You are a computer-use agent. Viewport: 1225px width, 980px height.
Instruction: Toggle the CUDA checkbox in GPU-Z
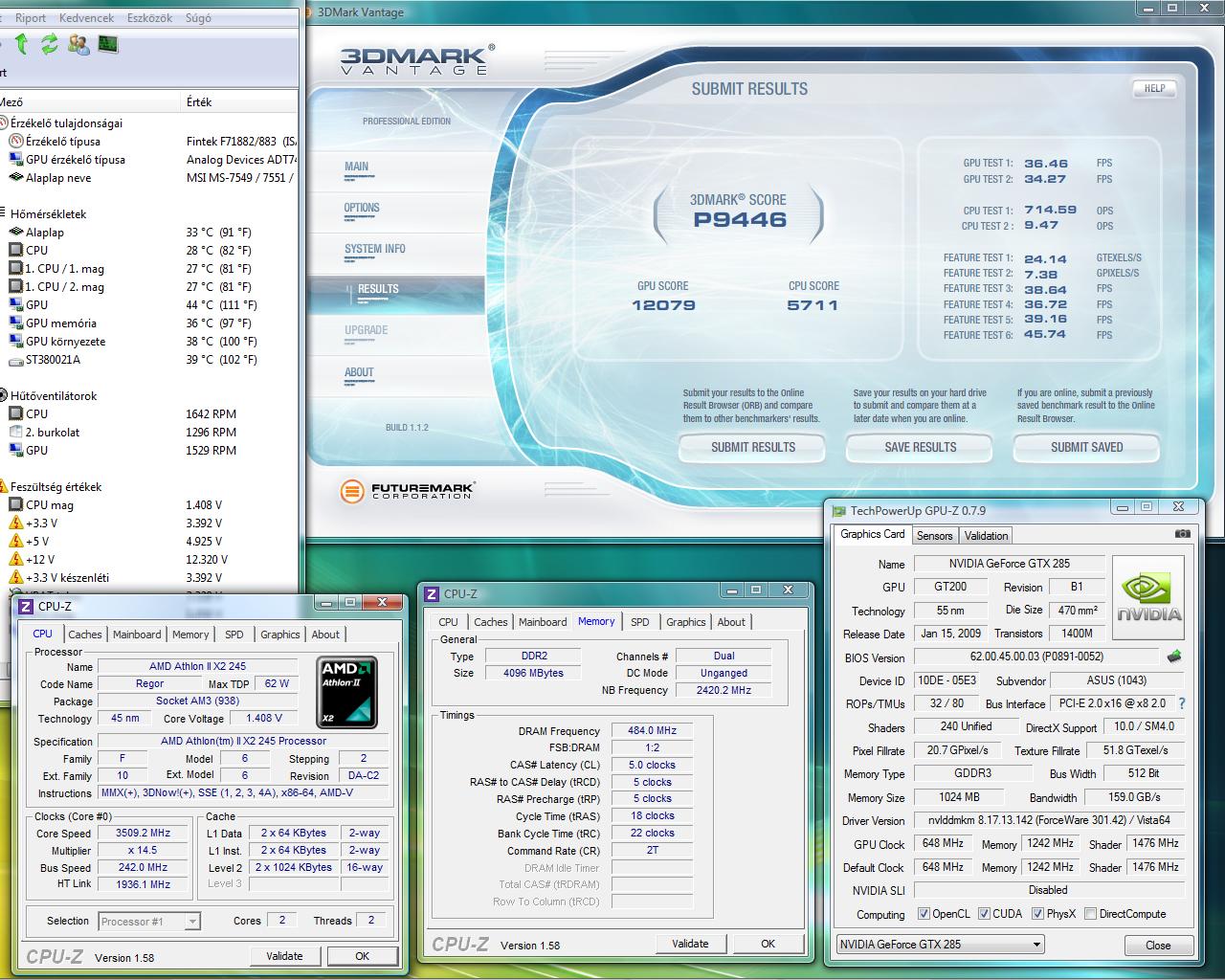tap(984, 914)
